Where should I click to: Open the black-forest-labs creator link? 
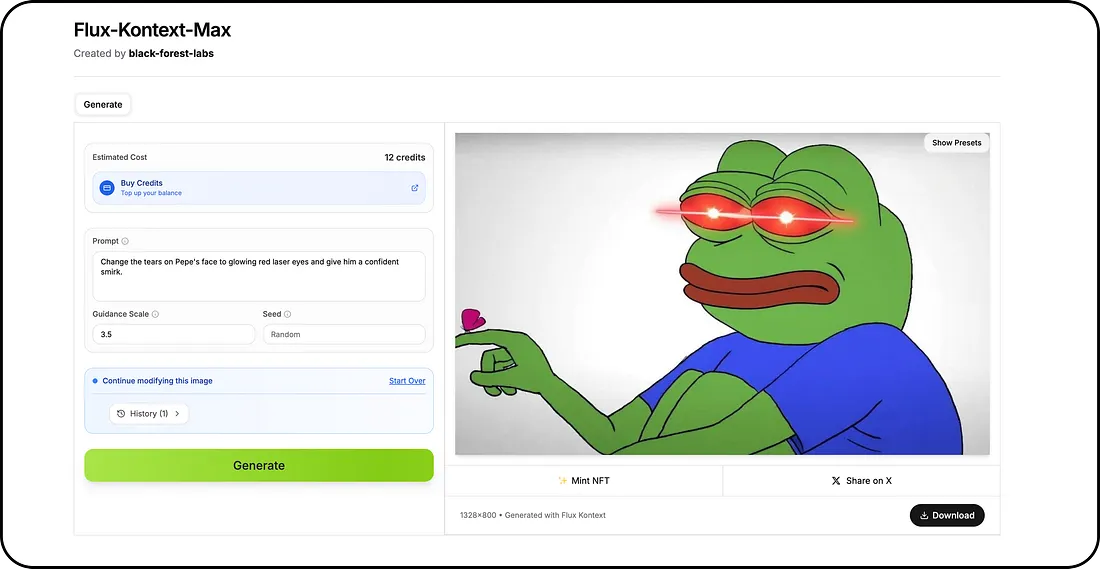[x=171, y=53]
